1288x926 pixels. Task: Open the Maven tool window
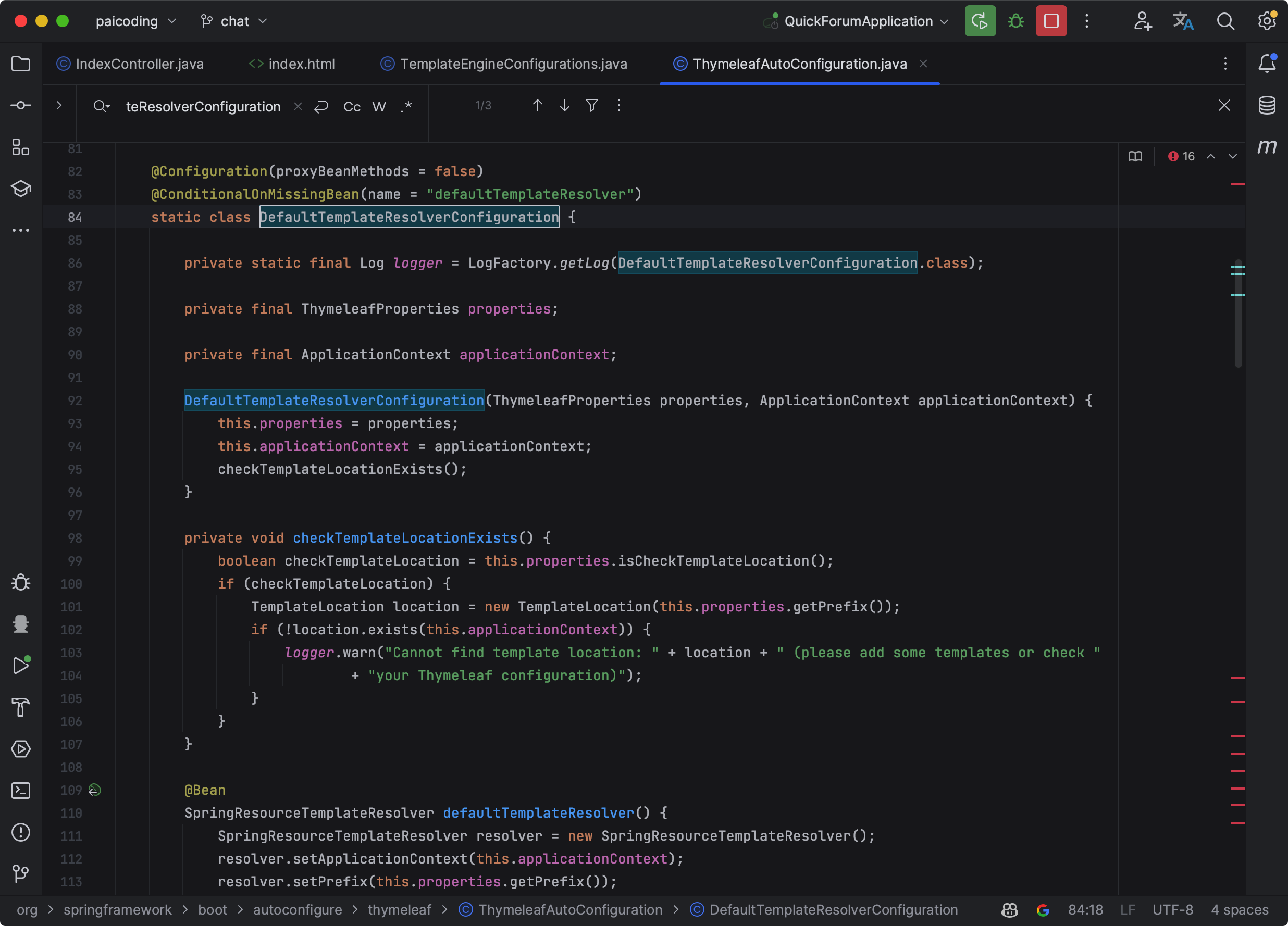click(x=1267, y=147)
